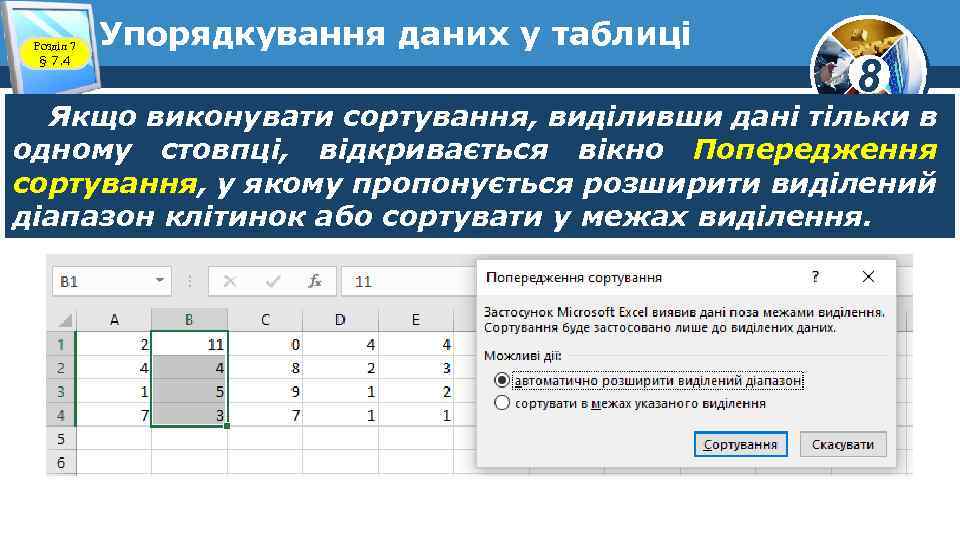Click cell D2 containing 2
This screenshot has height=540, width=960.
pos(340,368)
